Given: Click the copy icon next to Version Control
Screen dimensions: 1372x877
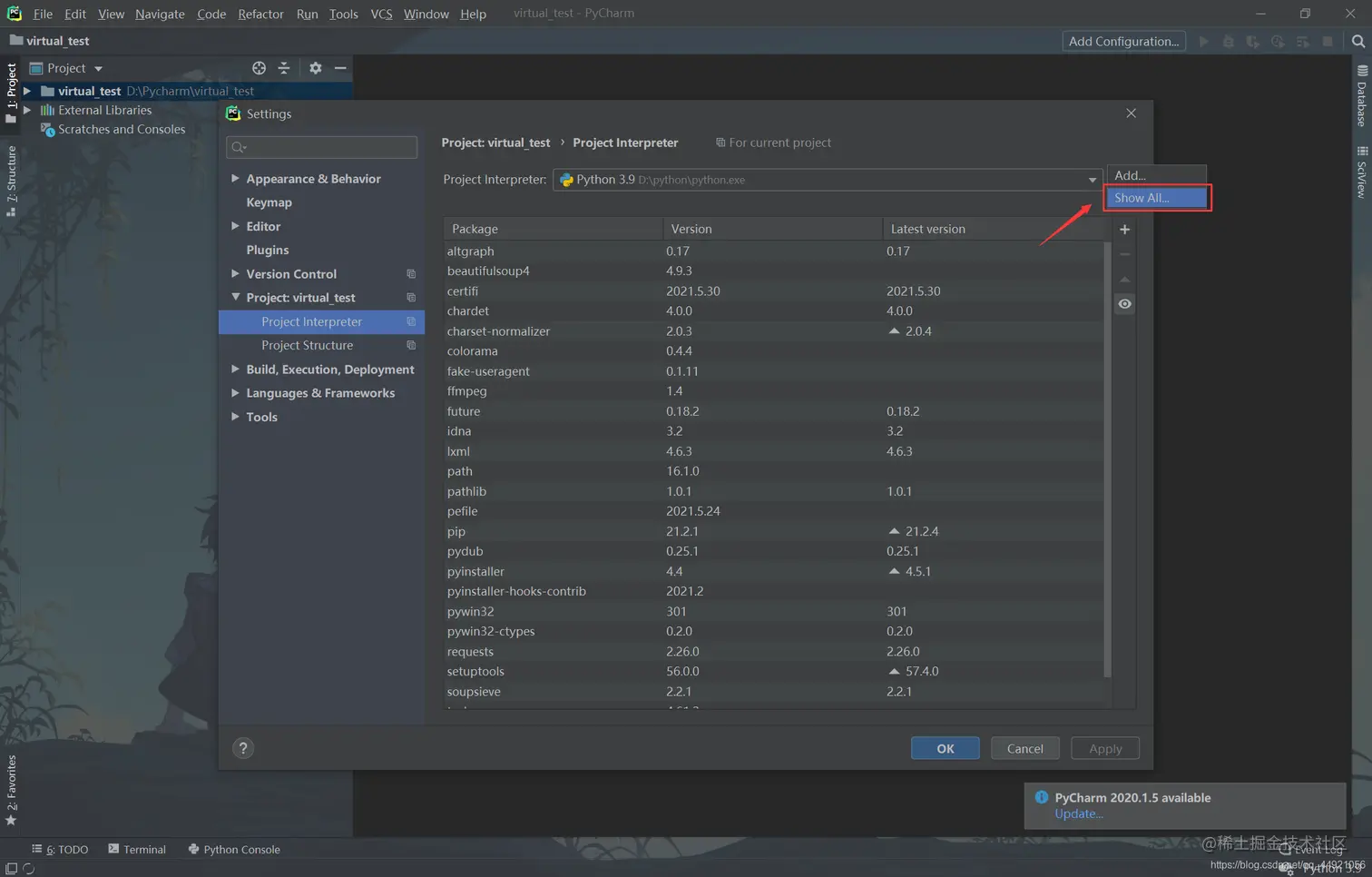Looking at the screenshot, I should click(411, 274).
